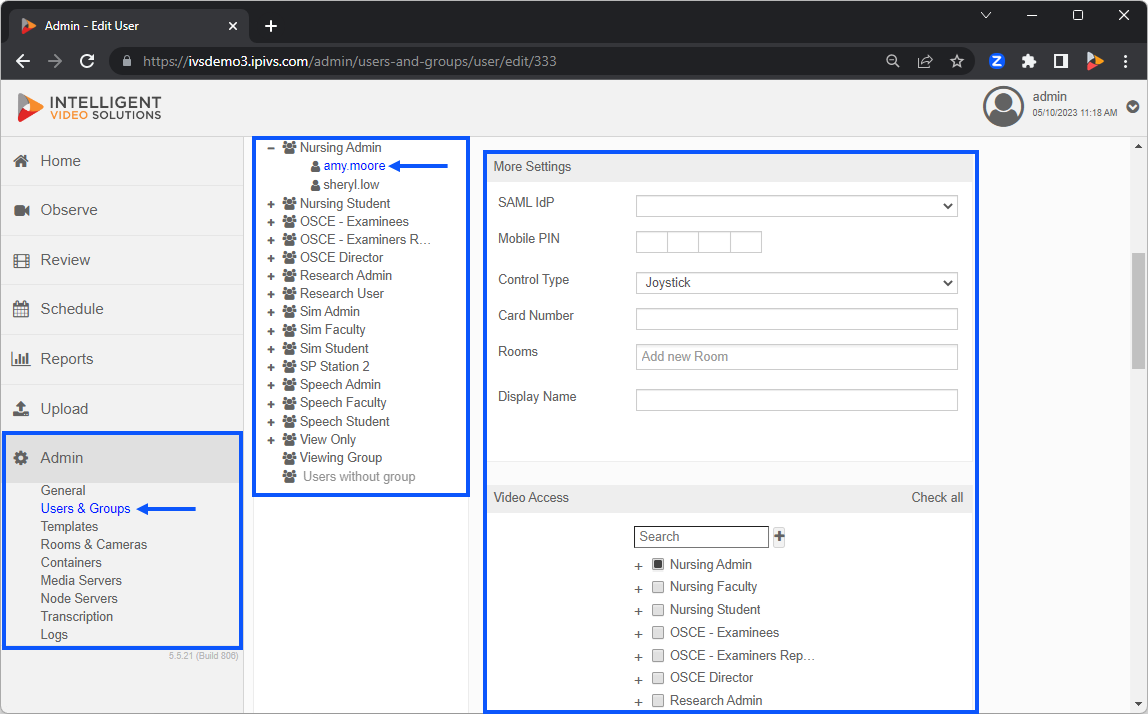
Task: Open the SAML IdP dropdown
Action: coord(797,206)
